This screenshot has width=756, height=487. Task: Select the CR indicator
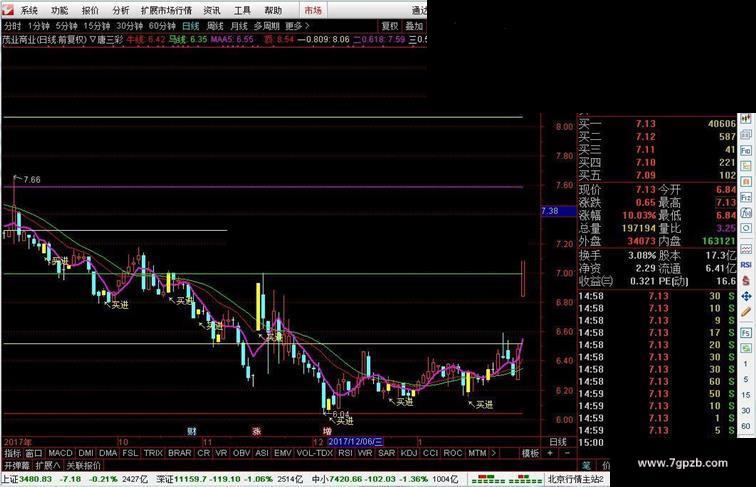203,453
